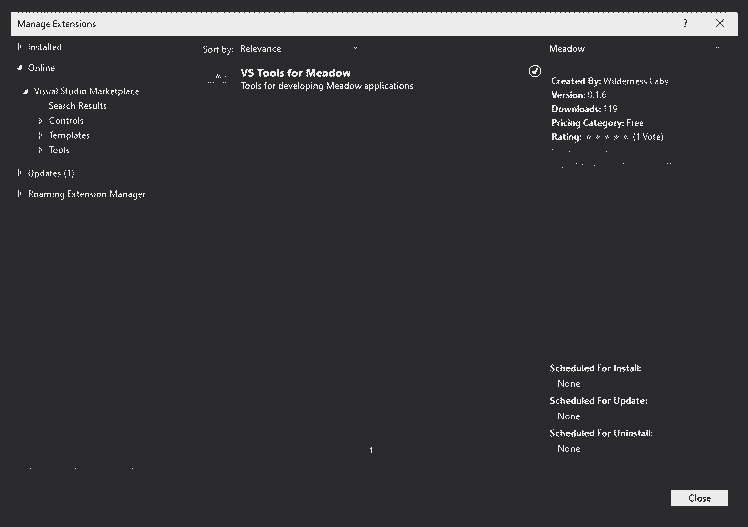Click the Scheduled For Uninstall heading
Viewport: 748px width, 527px height.
[601, 433]
